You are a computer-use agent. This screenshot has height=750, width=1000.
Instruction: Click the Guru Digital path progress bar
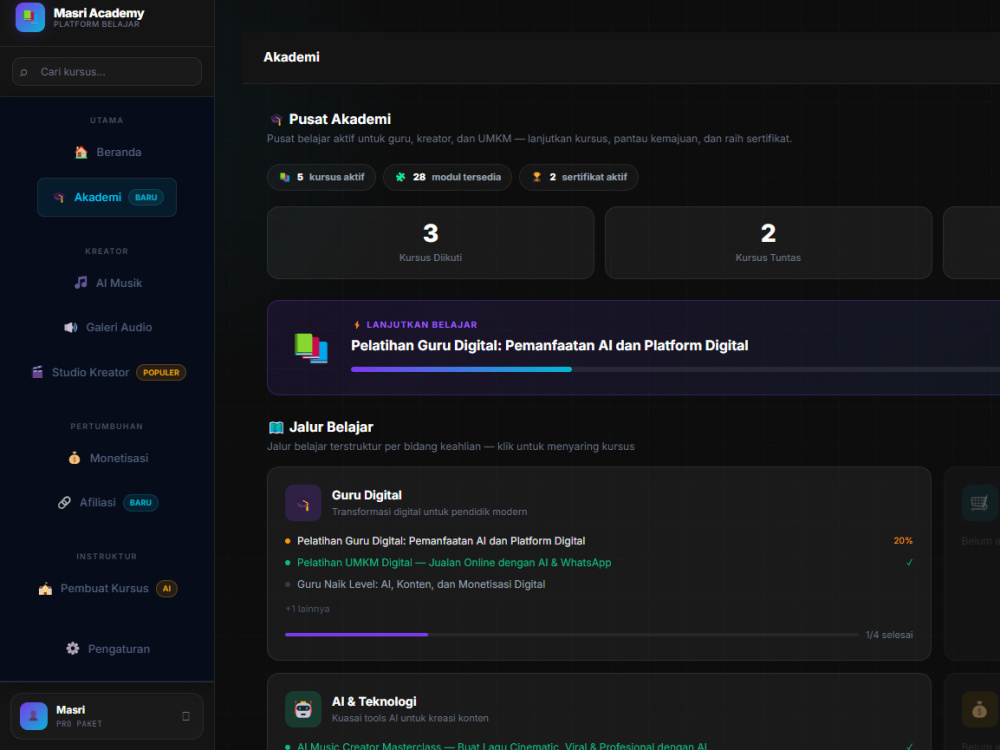[572, 635]
